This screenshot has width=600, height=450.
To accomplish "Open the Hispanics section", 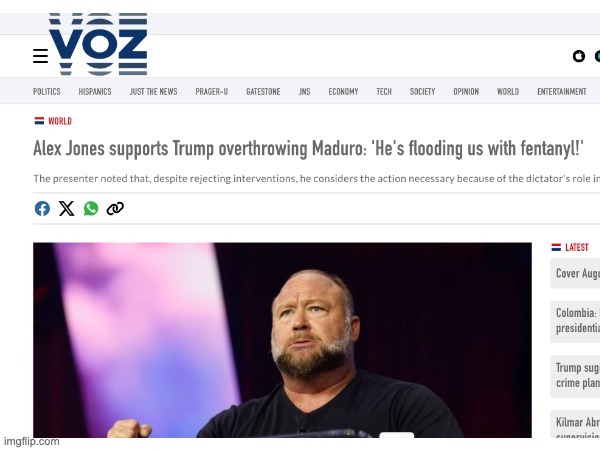I will (x=95, y=91).
